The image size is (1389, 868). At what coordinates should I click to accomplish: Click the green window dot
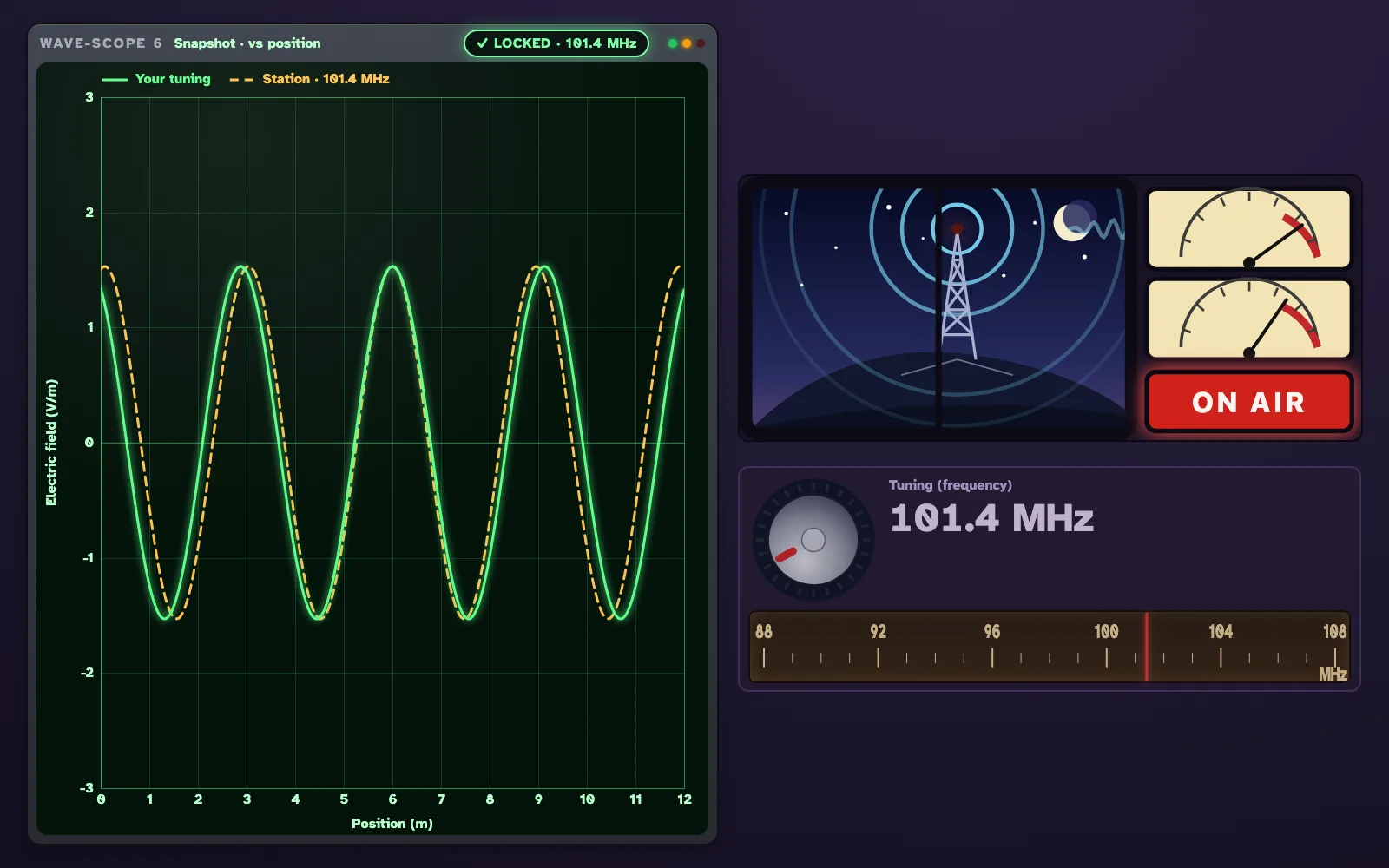tap(672, 43)
